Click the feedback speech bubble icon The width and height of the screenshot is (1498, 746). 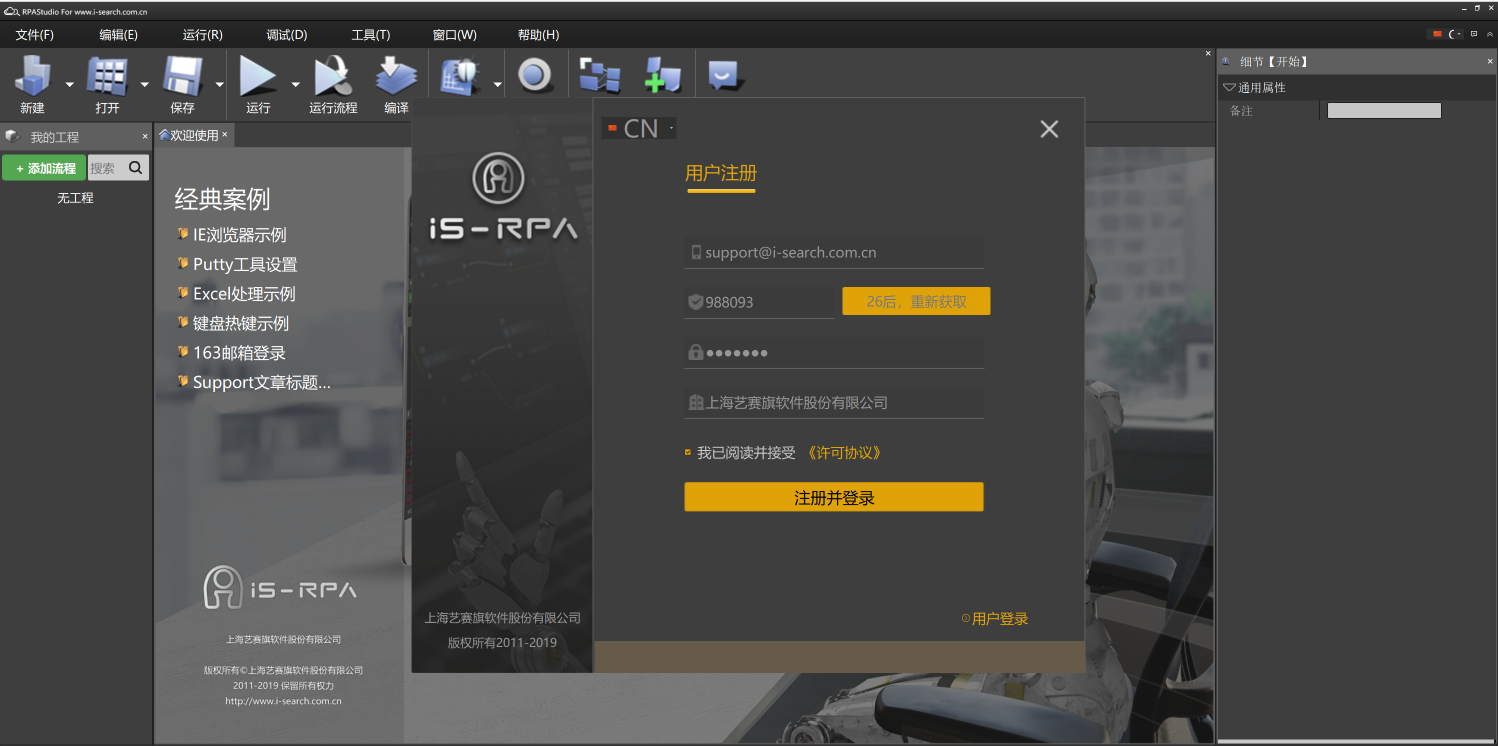[723, 74]
